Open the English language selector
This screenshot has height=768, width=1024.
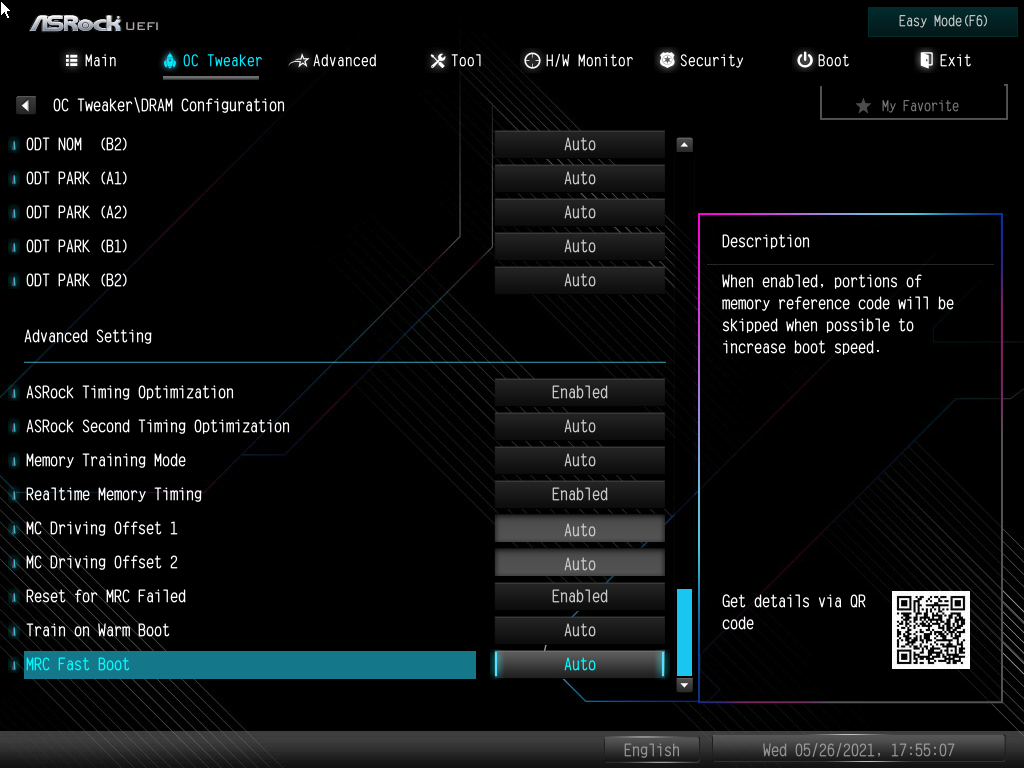point(652,749)
